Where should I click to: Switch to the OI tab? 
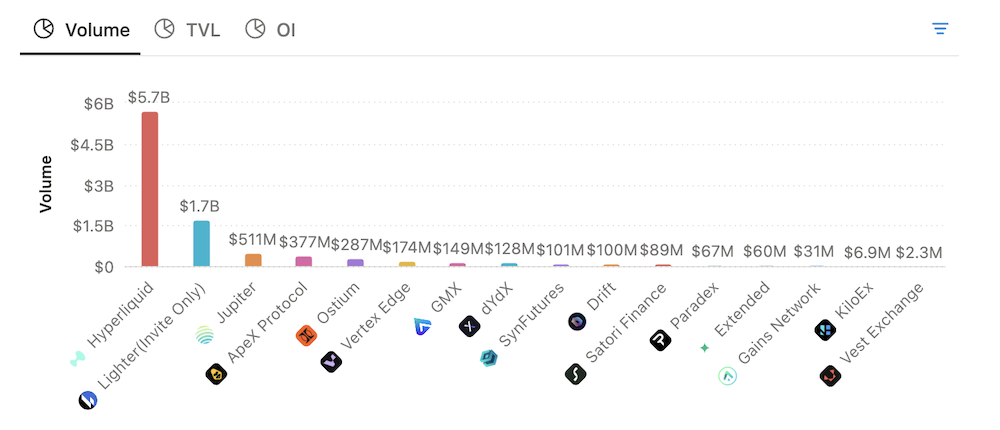tap(270, 29)
